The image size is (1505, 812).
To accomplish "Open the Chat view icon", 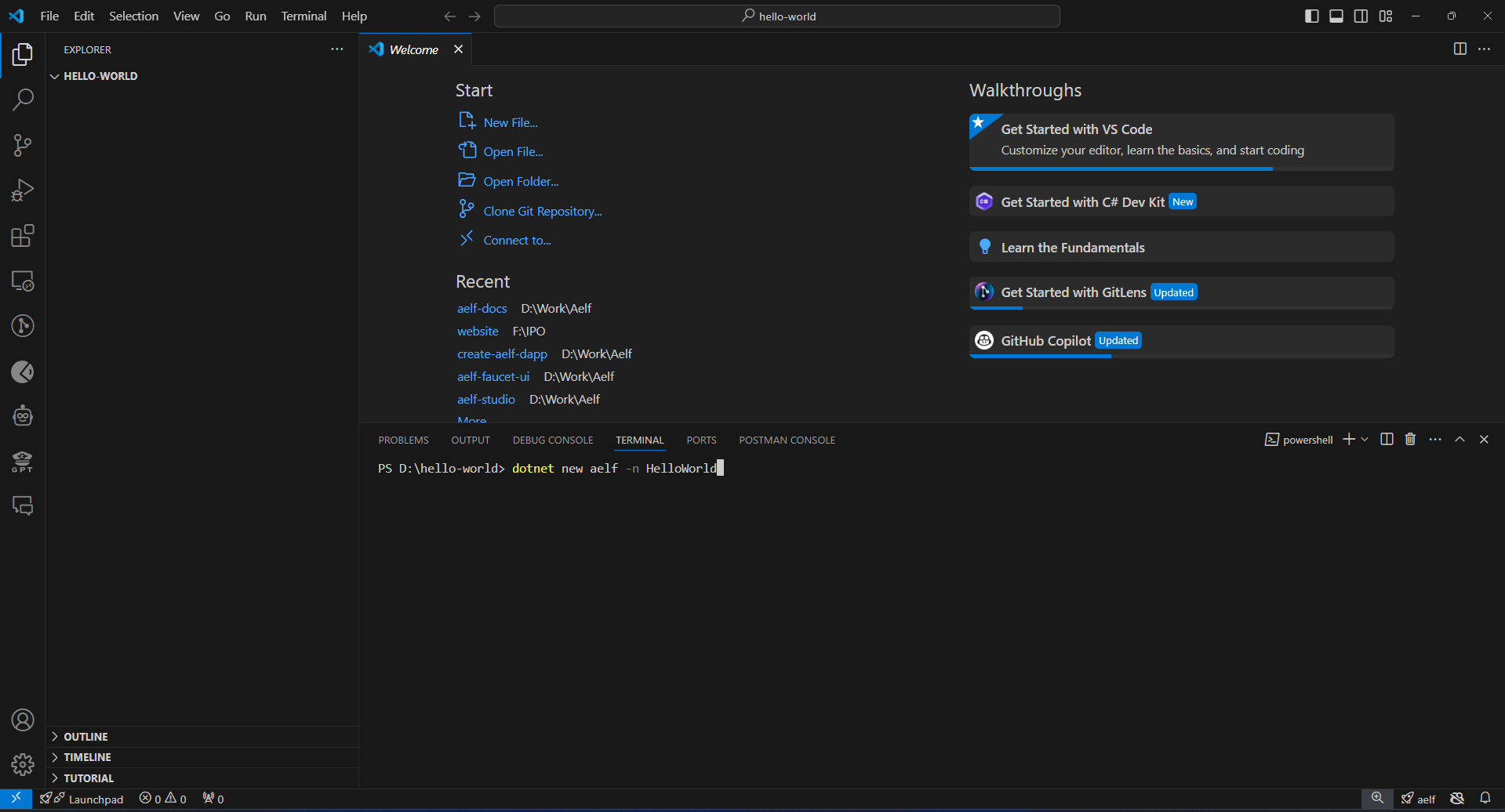I will click(x=23, y=506).
